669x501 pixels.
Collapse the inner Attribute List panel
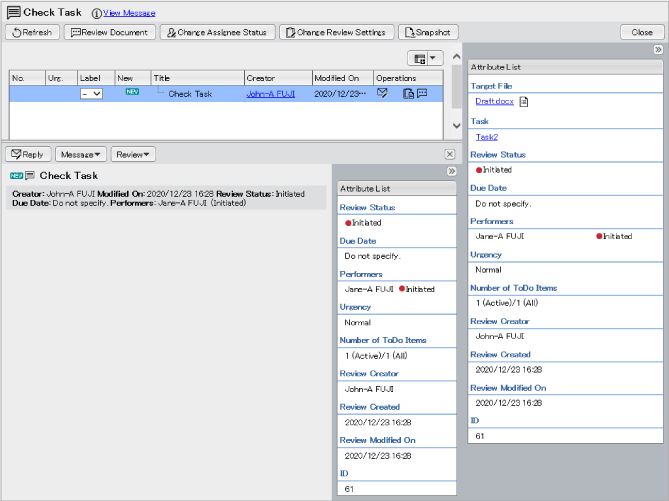pyautogui.click(x=452, y=172)
